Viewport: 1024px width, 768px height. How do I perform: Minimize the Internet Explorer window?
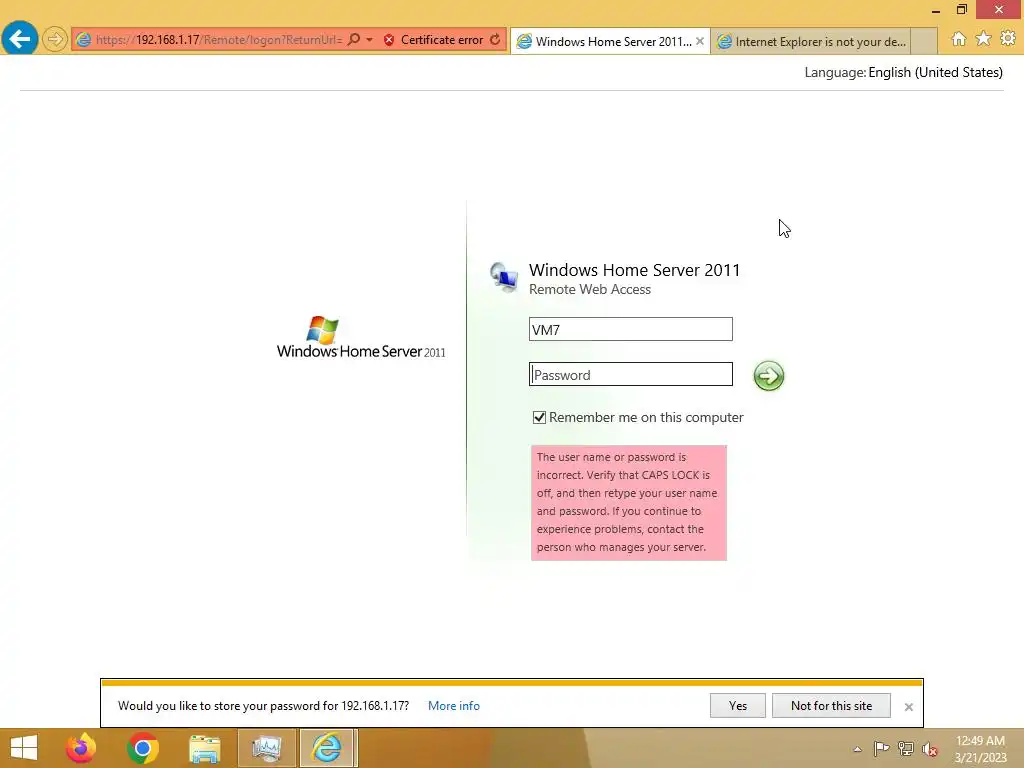point(936,10)
